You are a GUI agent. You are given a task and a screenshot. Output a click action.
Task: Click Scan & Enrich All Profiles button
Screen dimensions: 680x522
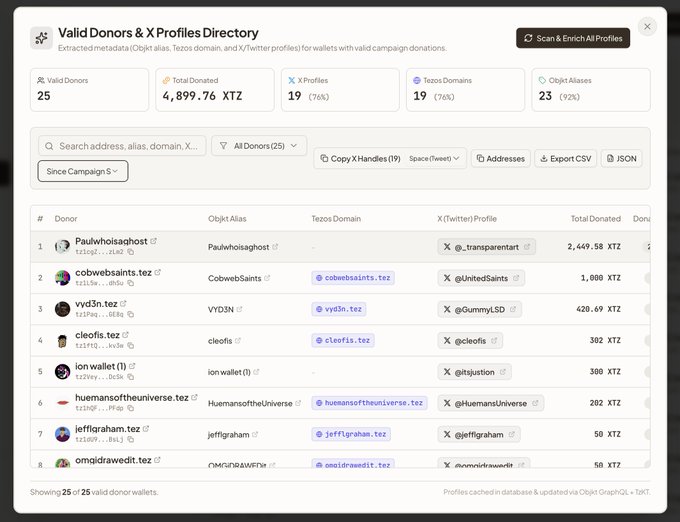coord(573,38)
